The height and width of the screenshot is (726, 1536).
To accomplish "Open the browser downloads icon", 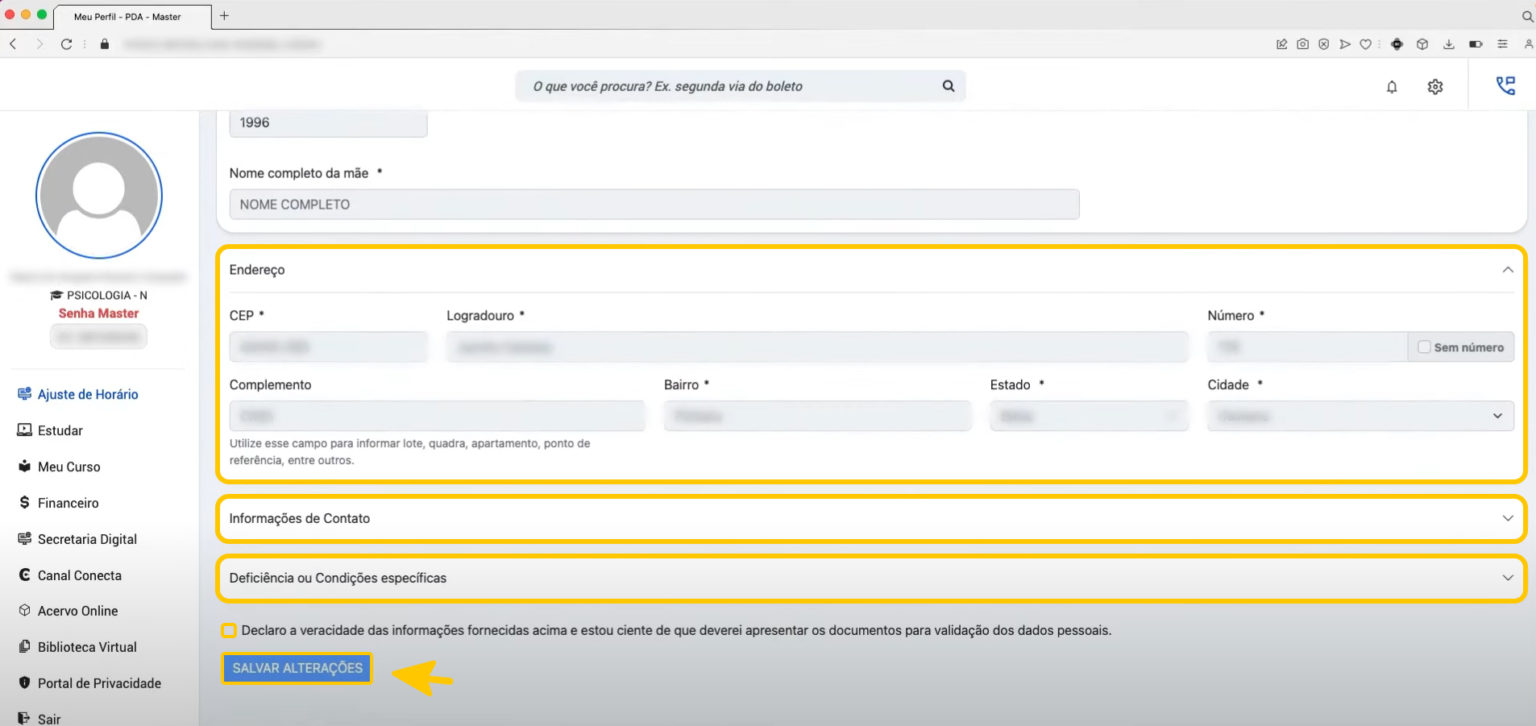I will (x=1448, y=44).
